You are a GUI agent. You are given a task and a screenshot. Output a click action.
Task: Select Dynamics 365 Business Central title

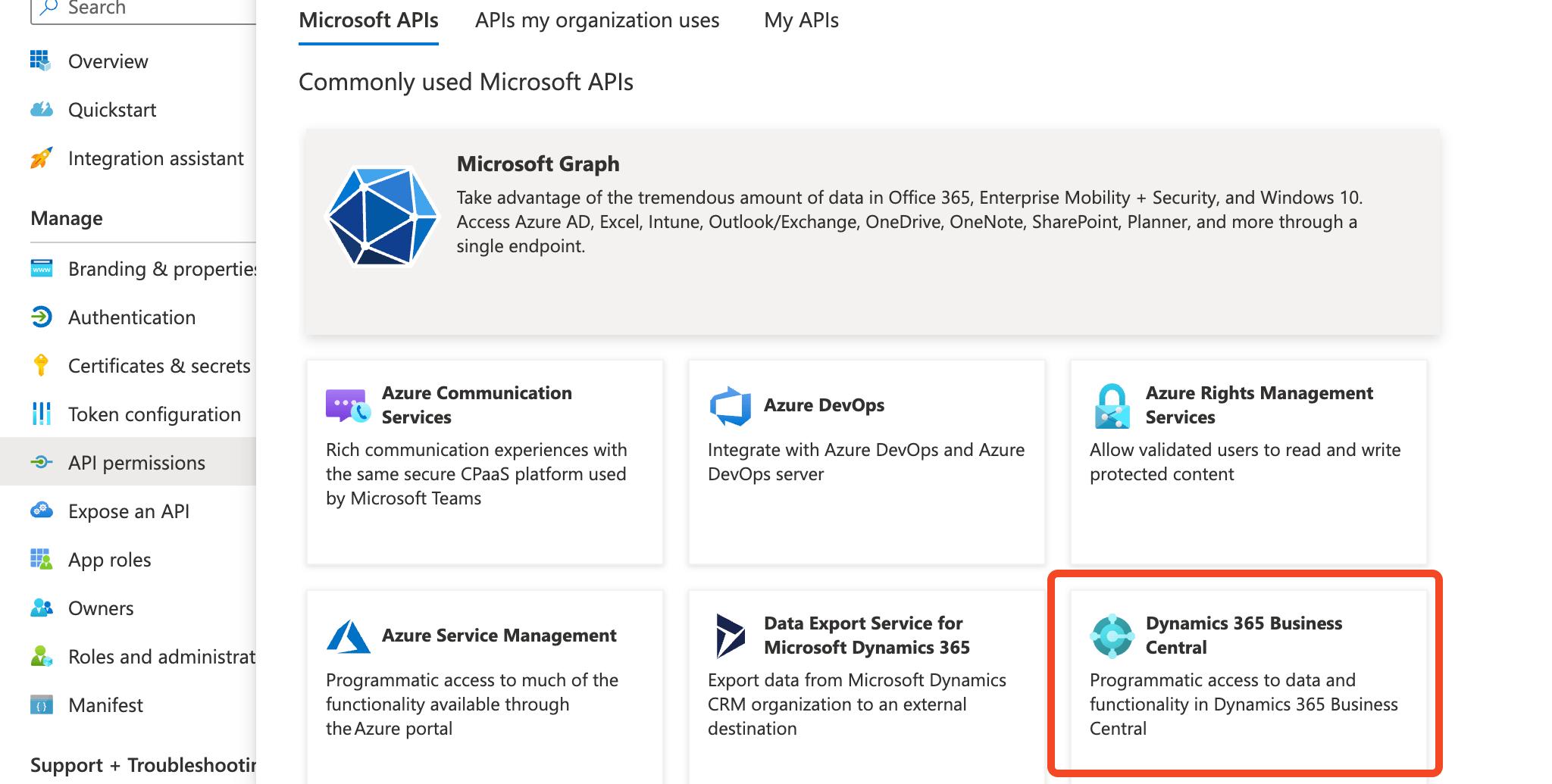point(1244,636)
